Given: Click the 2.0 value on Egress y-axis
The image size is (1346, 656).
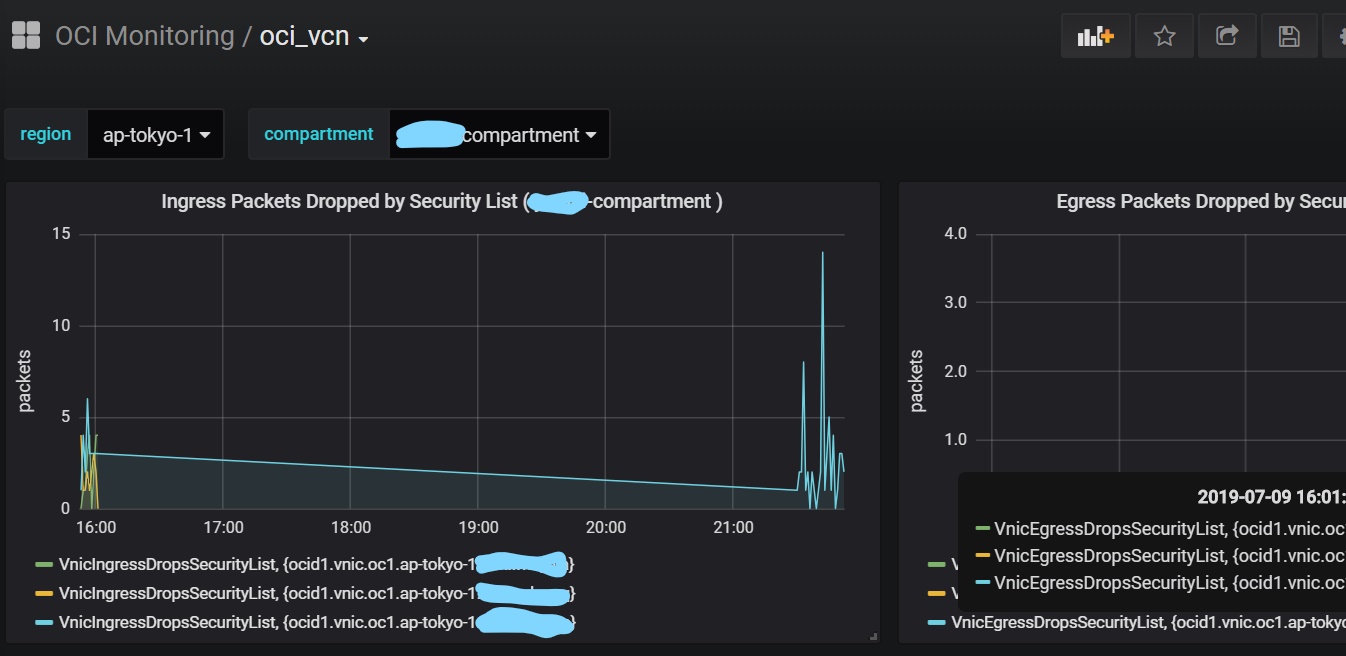Looking at the screenshot, I should tap(955, 371).
